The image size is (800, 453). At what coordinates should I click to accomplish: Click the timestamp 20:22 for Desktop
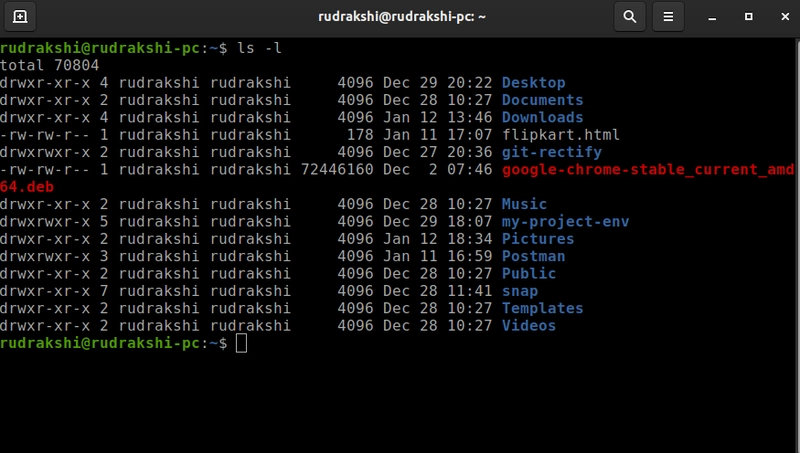click(x=469, y=83)
